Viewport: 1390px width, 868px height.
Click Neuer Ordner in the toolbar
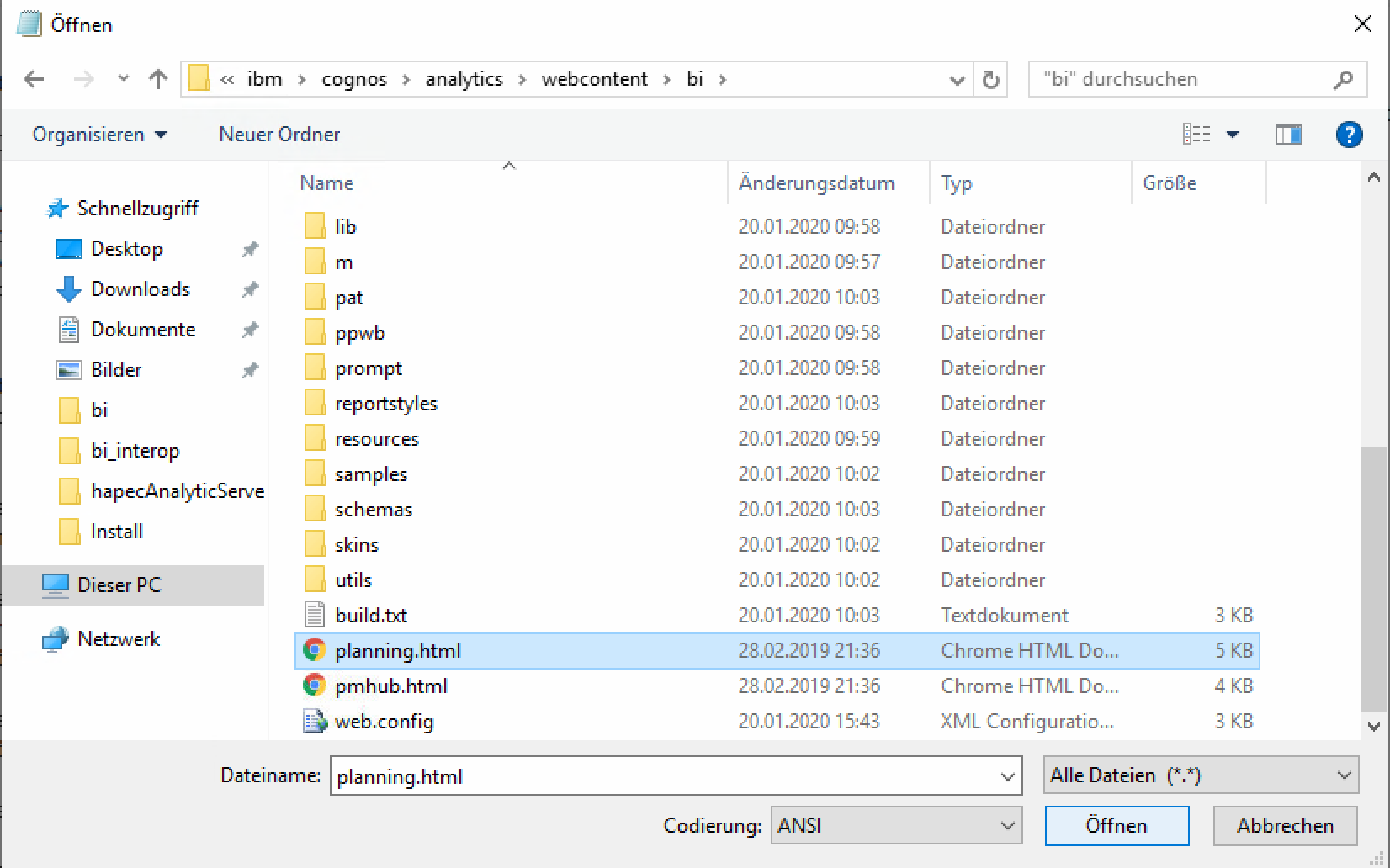[x=279, y=135]
